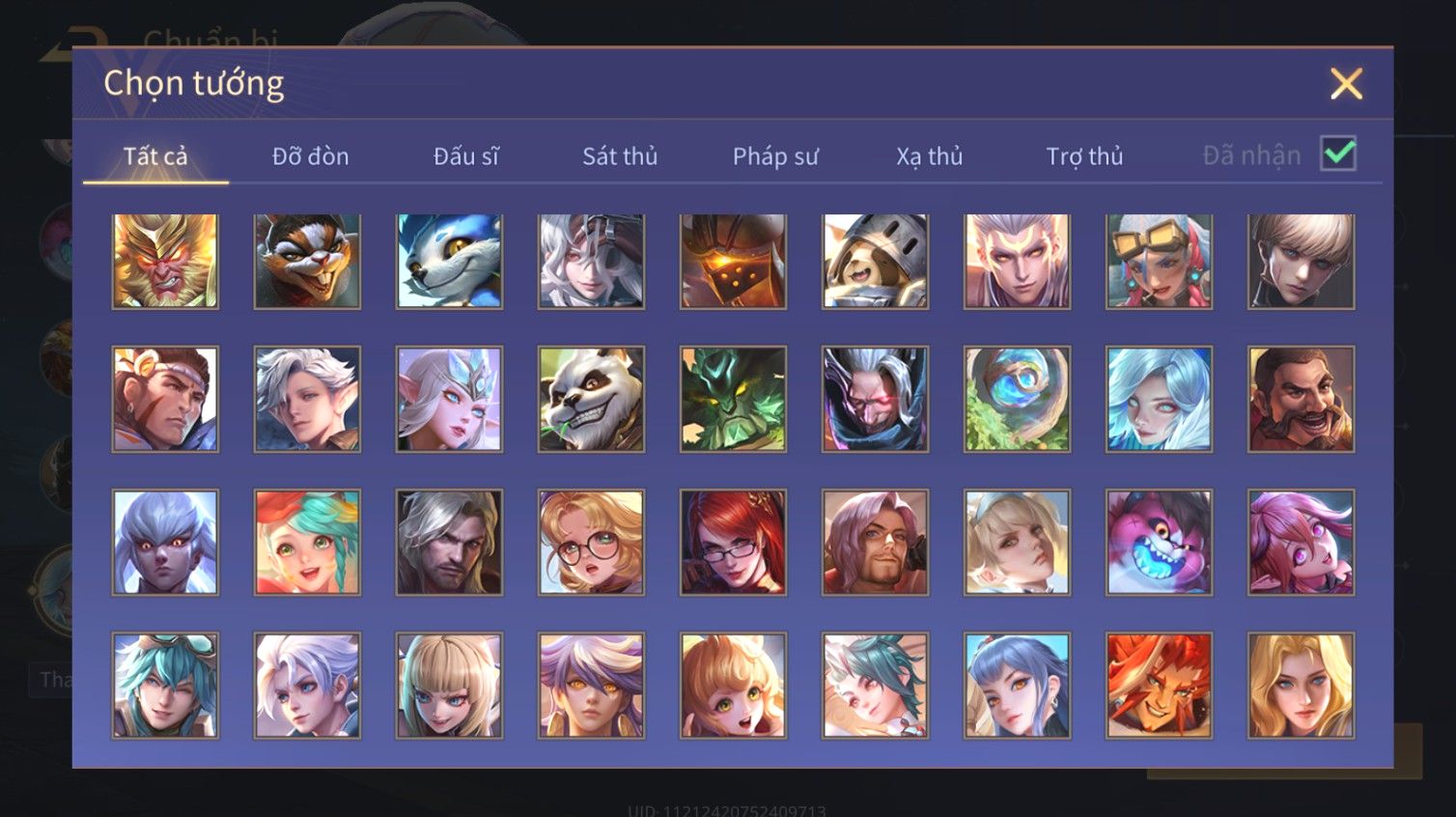The width and height of the screenshot is (1456, 817).
Task: Select the golden monkey king hero portrait
Action: click(x=165, y=262)
